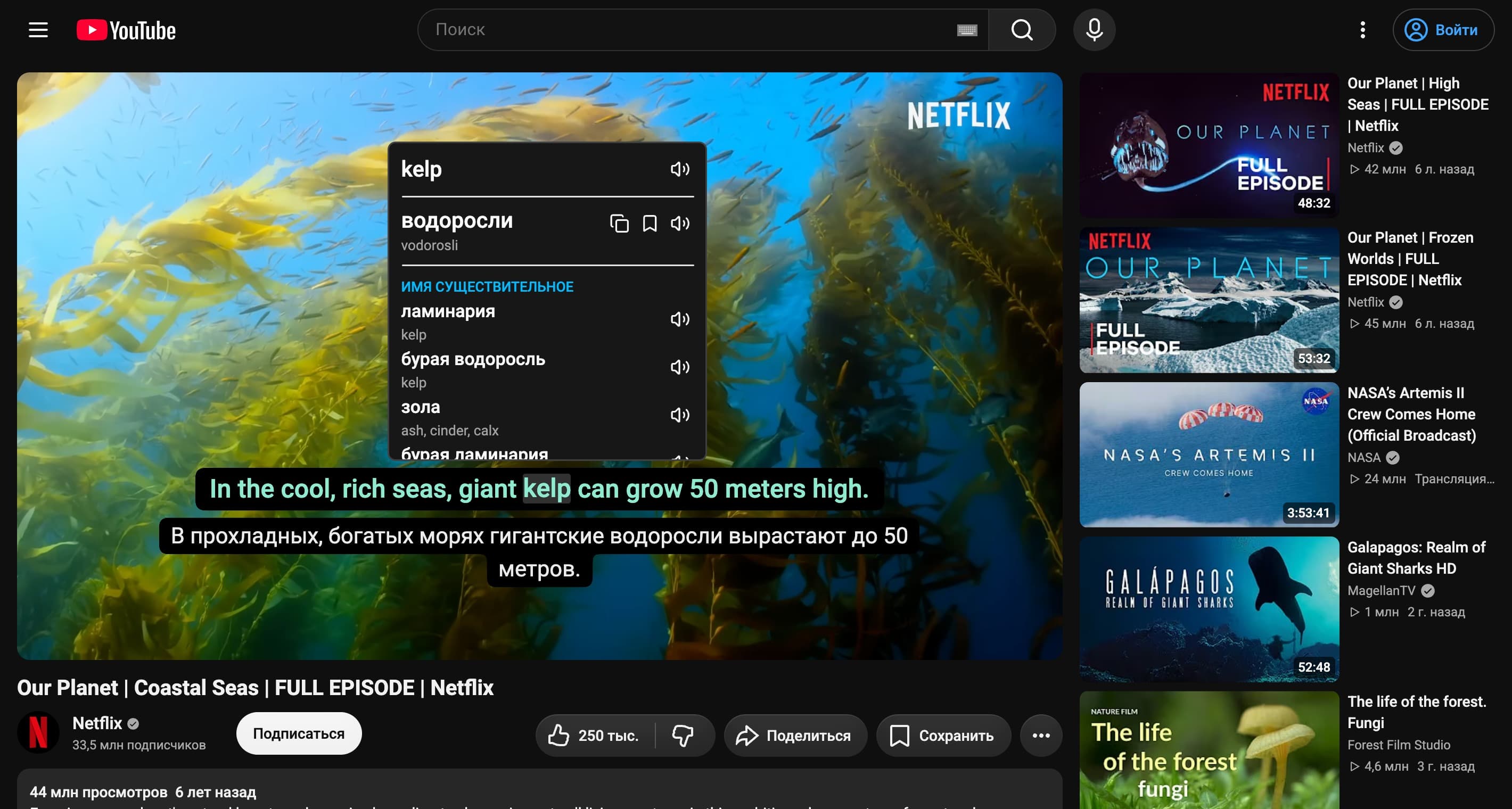Click the translation бурая водоросль in the popup

(x=473, y=360)
